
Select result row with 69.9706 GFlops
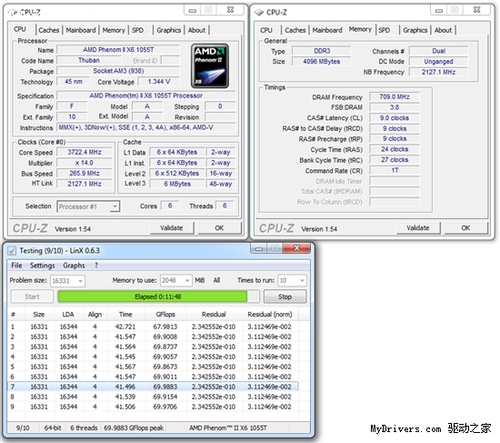click(153, 407)
